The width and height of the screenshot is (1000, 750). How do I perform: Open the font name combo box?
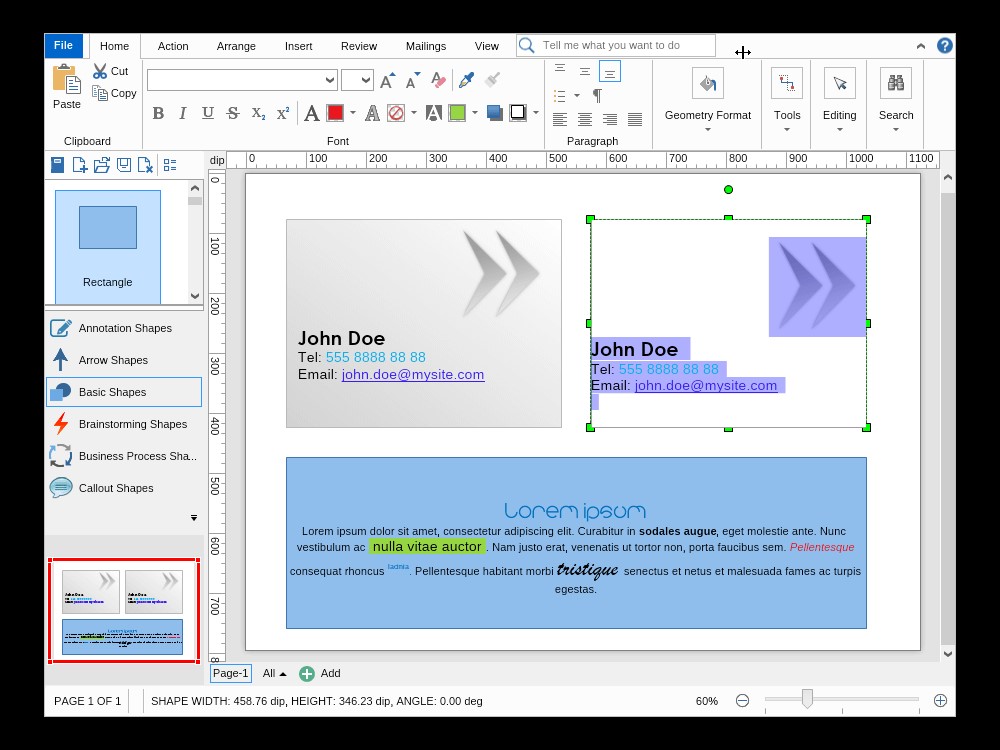(x=242, y=80)
